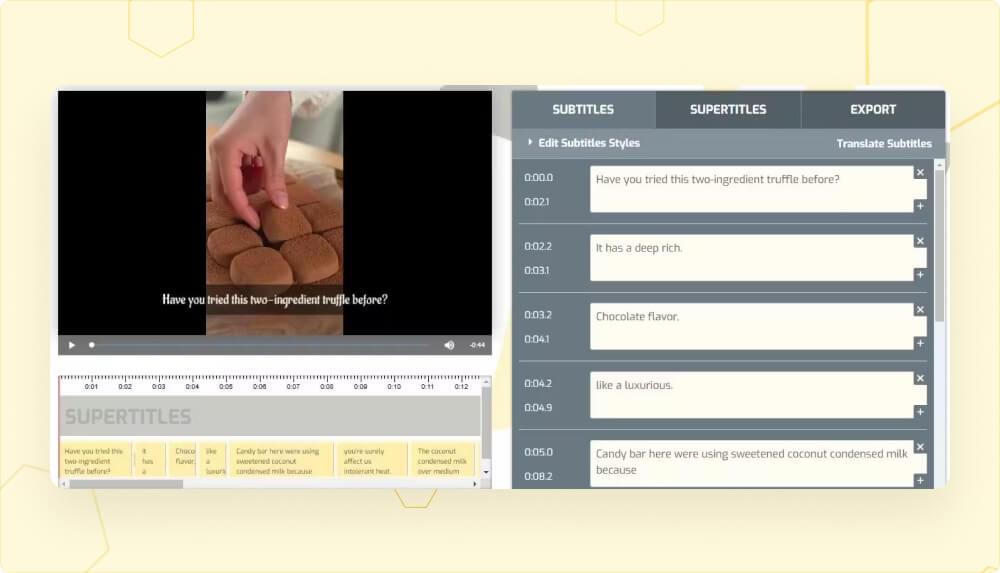Add subtitle after 'It has a deep rich'
The width and height of the screenshot is (1000, 573).
pyautogui.click(x=920, y=275)
